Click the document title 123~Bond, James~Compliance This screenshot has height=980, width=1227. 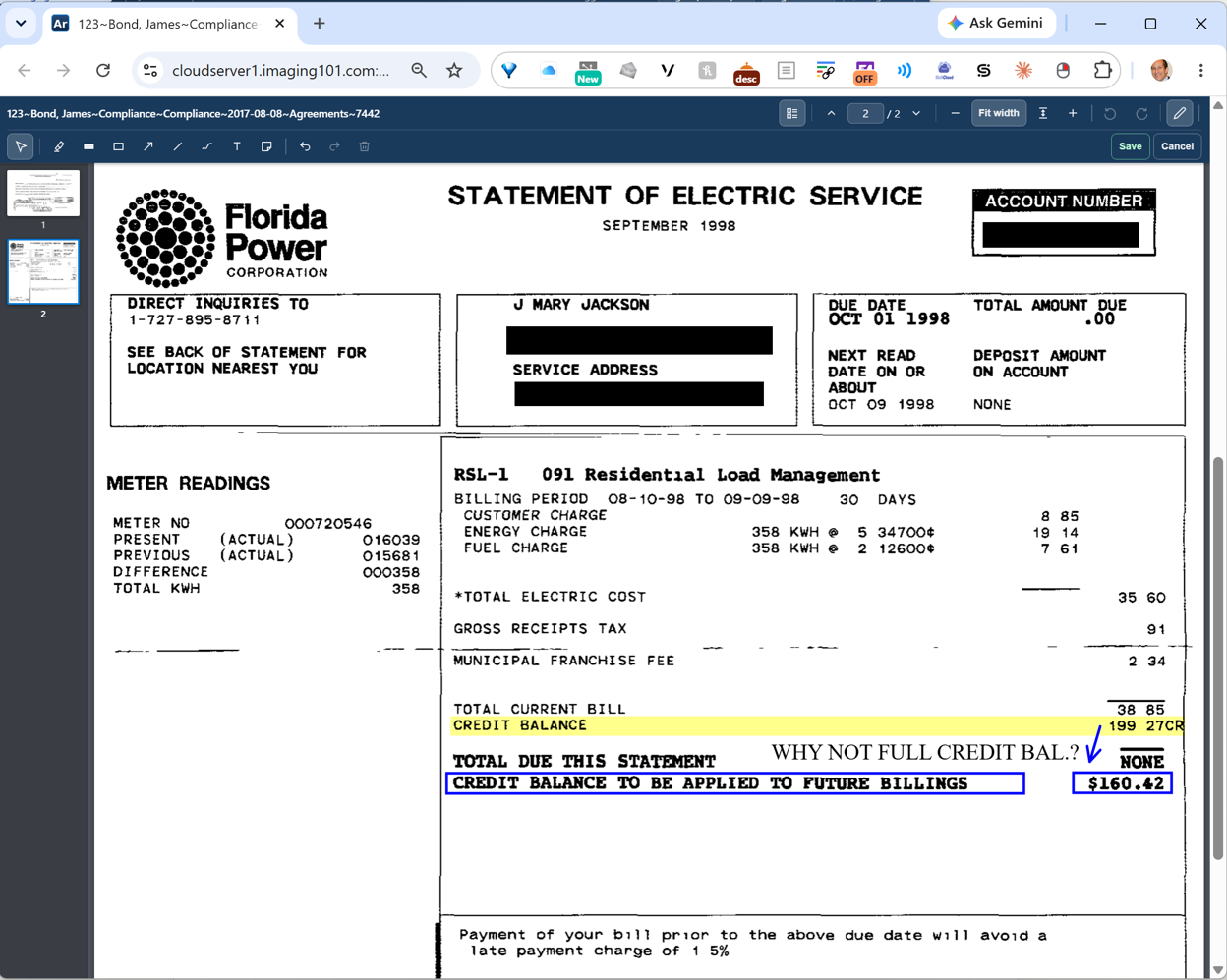pyautogui.click(x=194, y=114)
